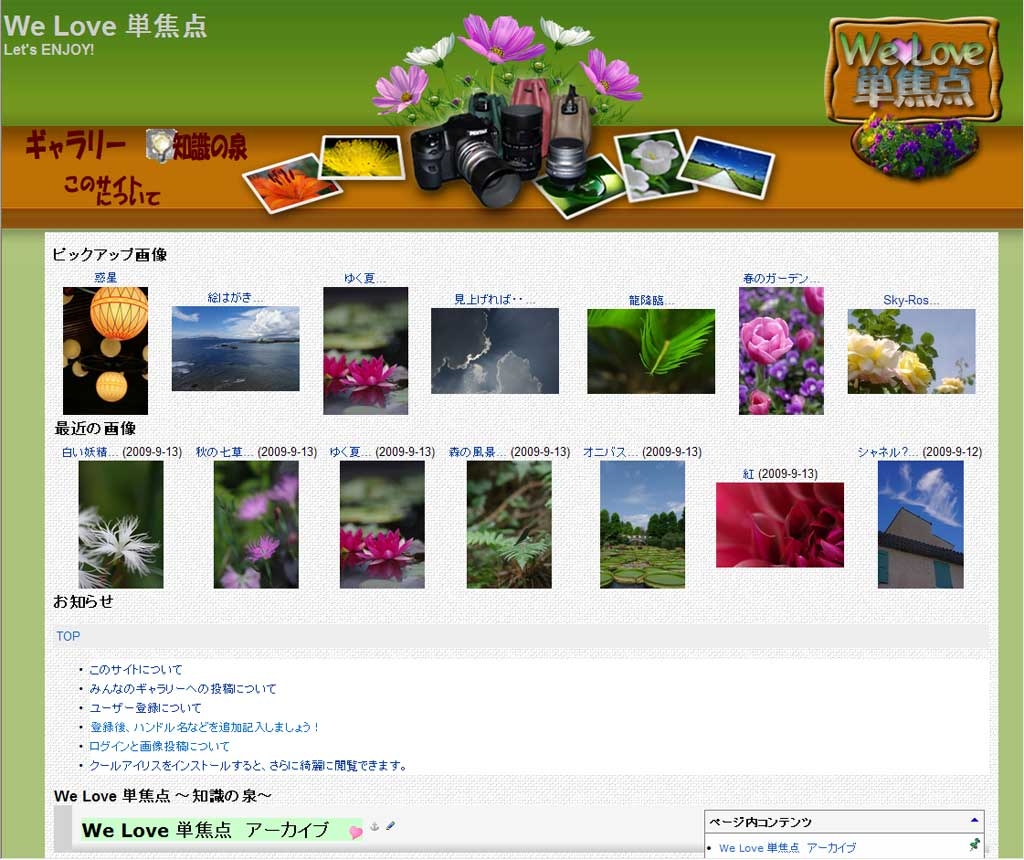Open the ゆく夏 recent image title link
This screenshot has height=860, width=1024.
tap(350, 452)
